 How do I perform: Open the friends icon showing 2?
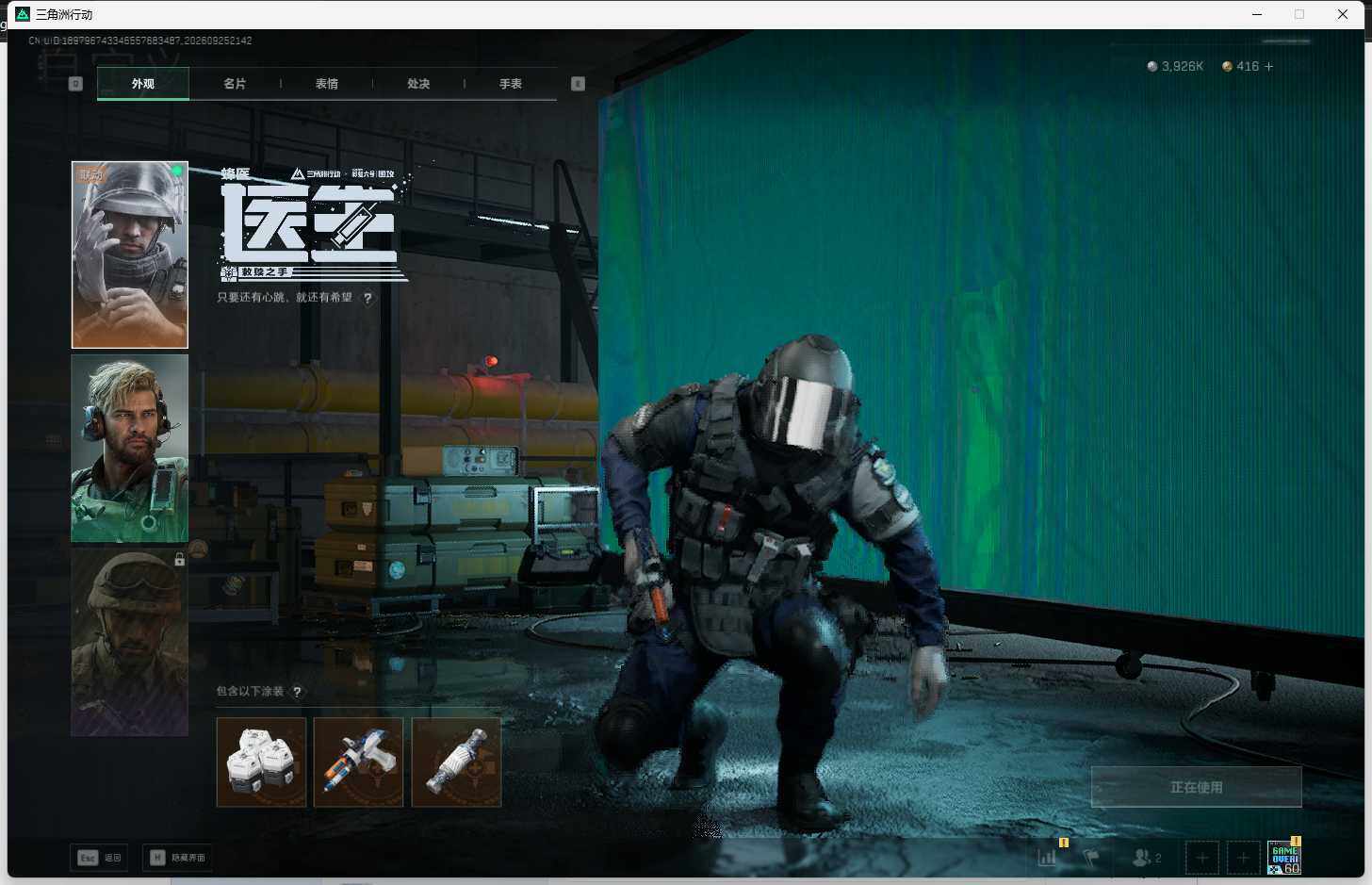1147,858
